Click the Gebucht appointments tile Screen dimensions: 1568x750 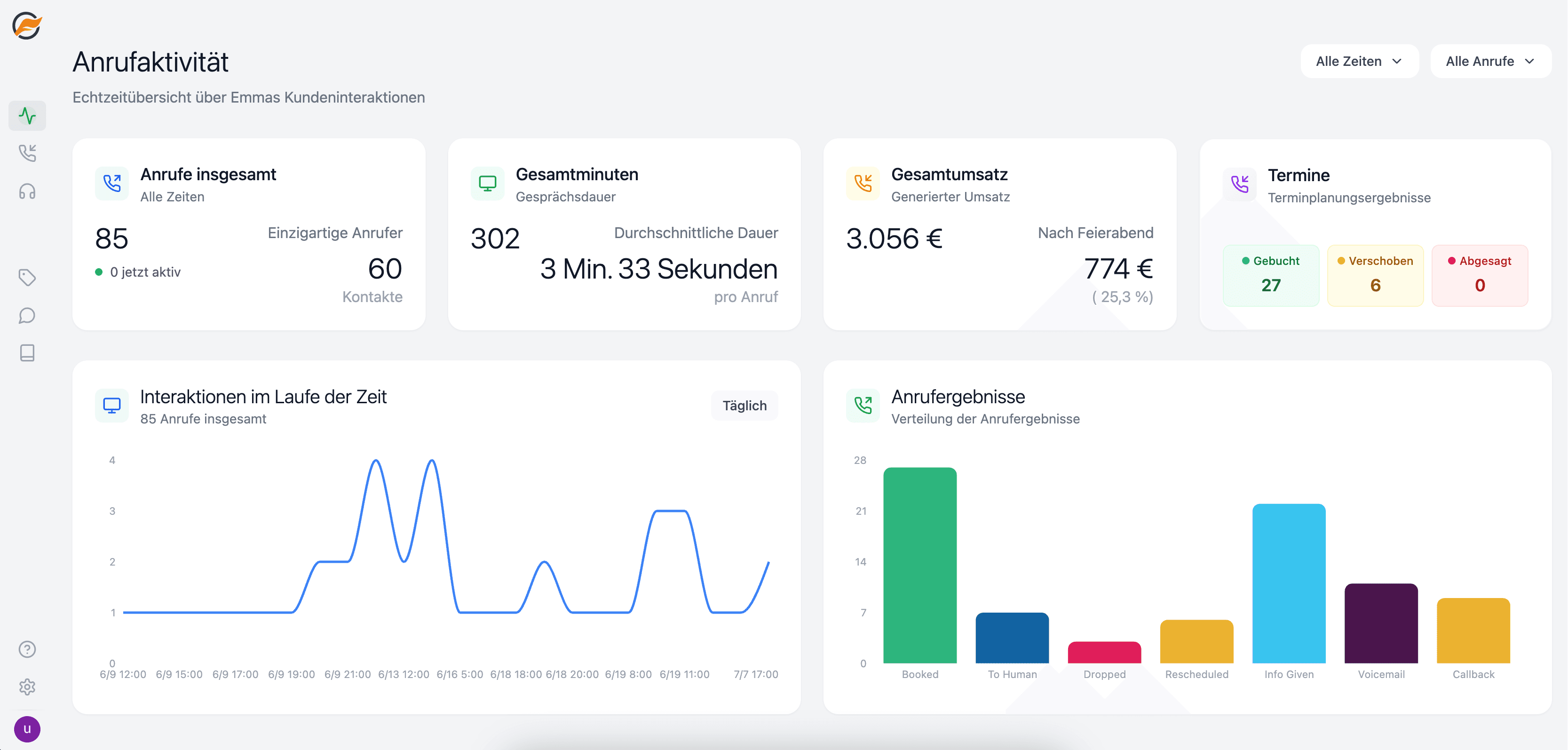[1270, 275]
